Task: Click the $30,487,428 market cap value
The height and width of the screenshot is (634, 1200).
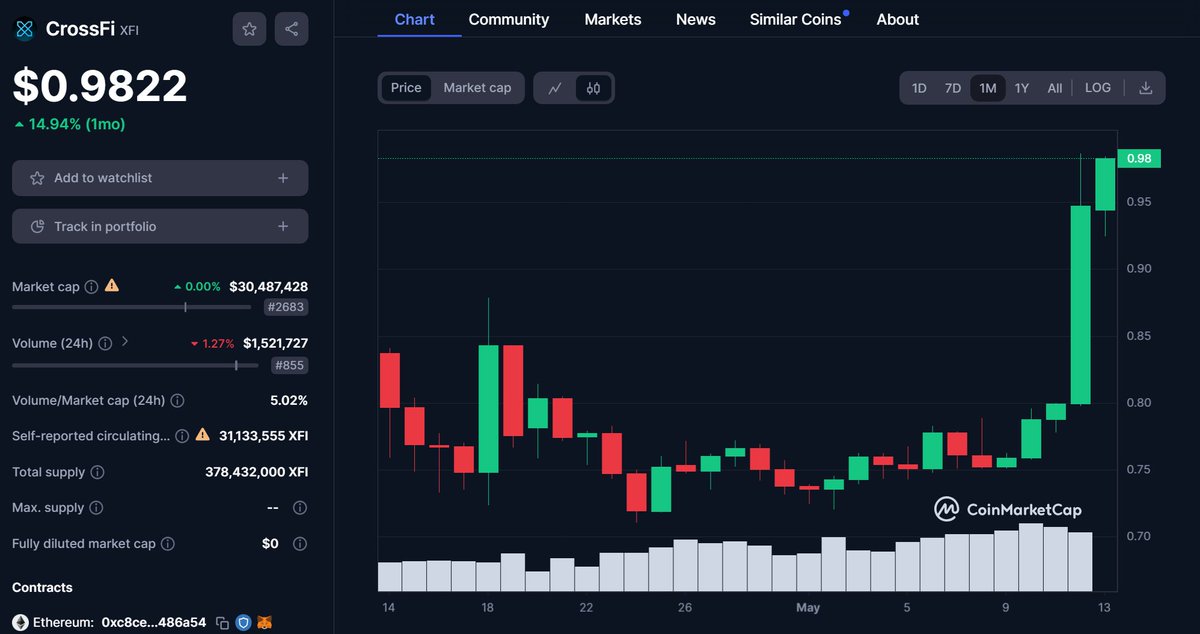Action: pos(269,286)
